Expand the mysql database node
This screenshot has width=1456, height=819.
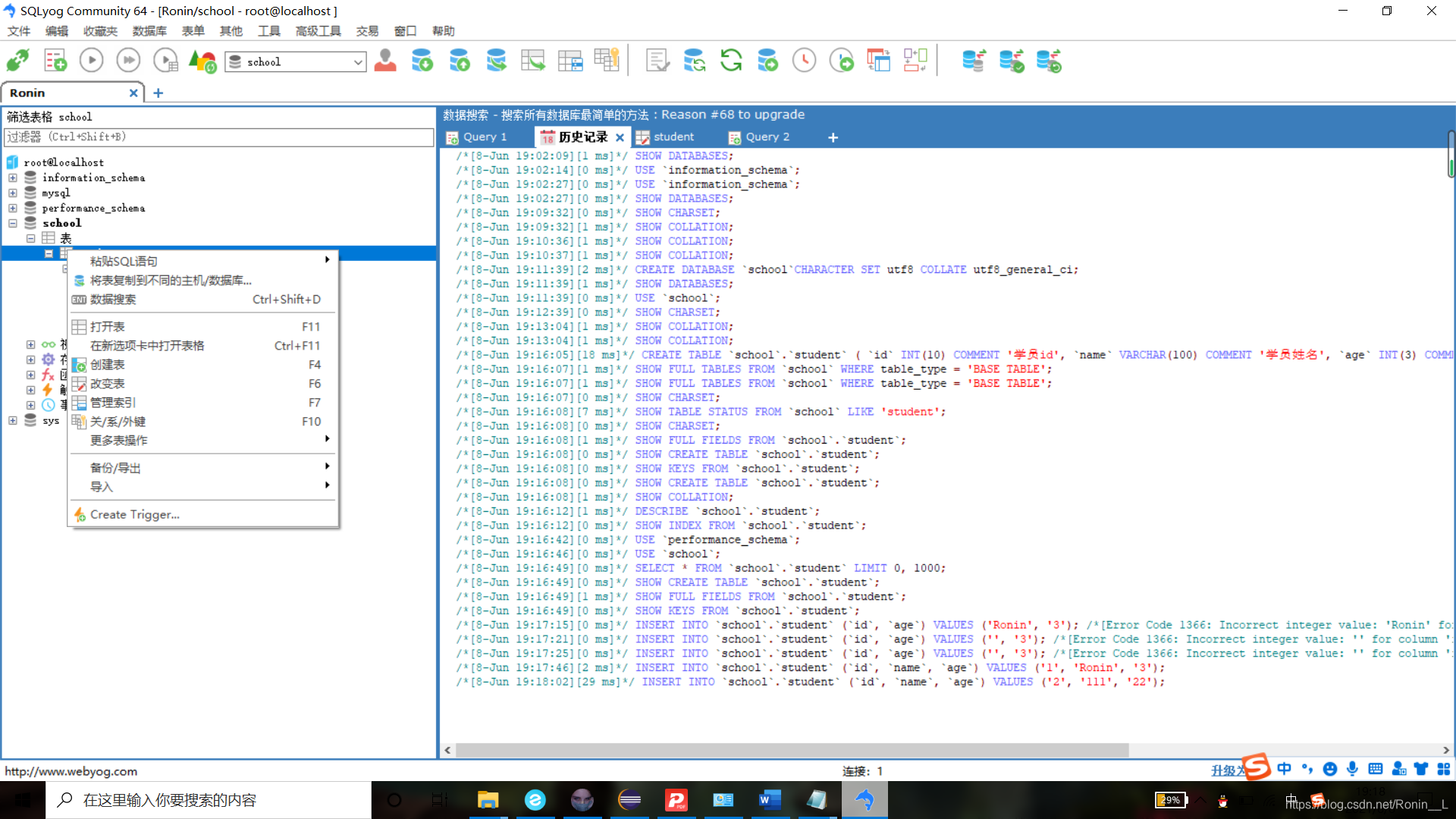point(13,193)
